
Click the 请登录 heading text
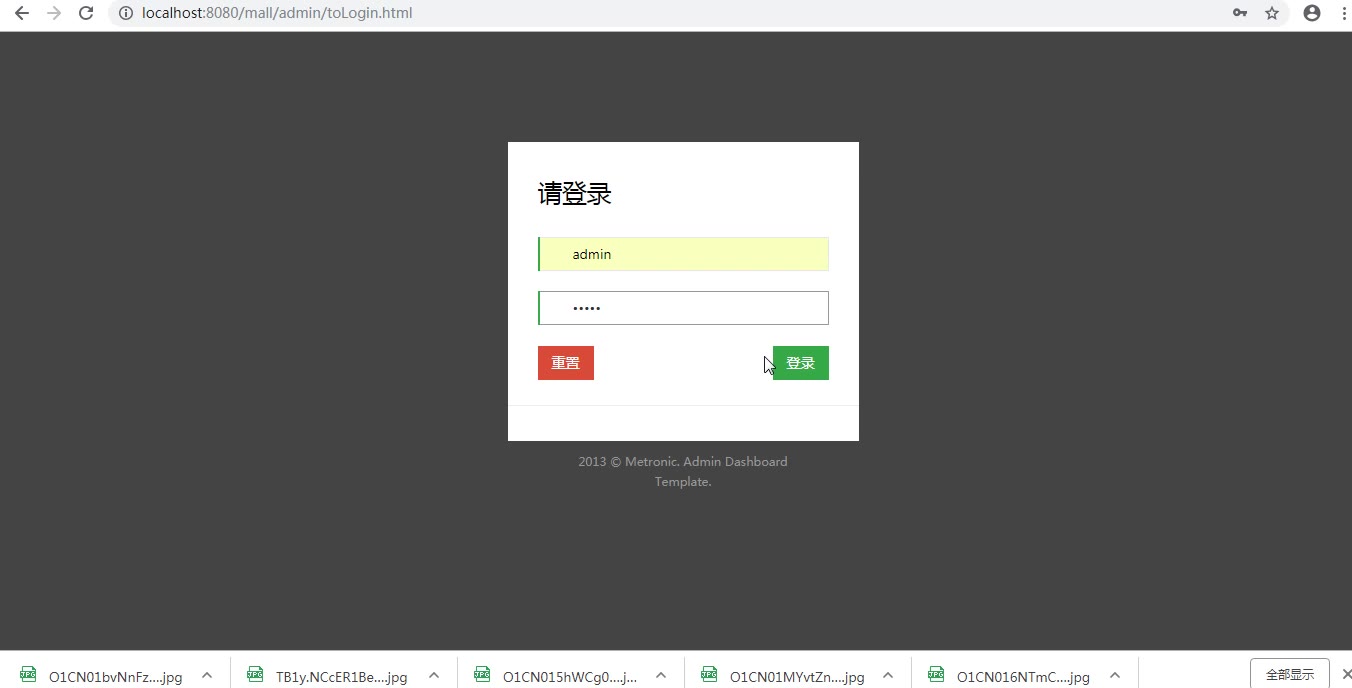(575, 194)
